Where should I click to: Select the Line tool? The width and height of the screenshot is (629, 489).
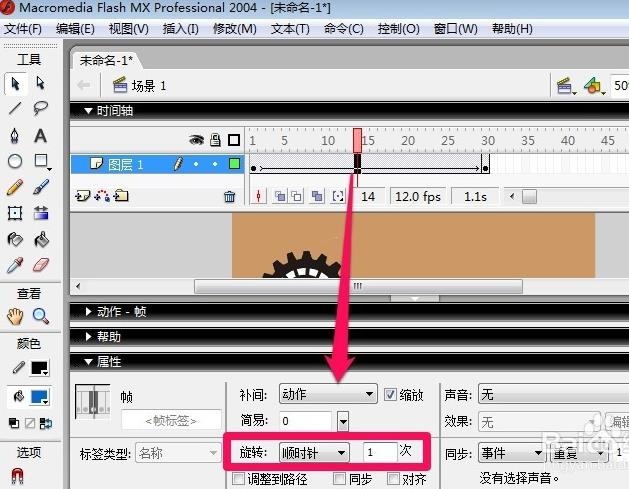click(15, 108)
